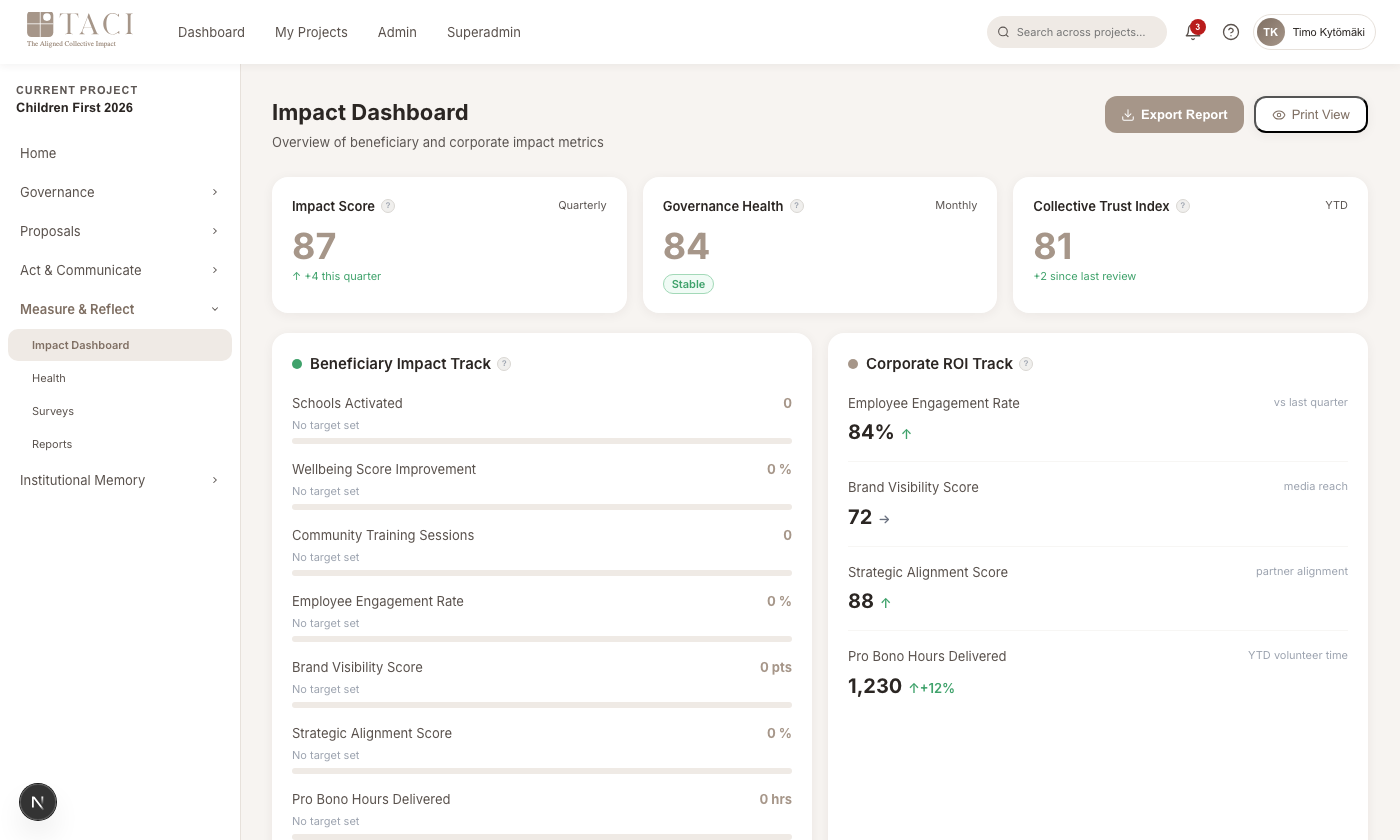The image size is (1400, 840).
Task: Click the eye icon in Print View
Action: 1278,115
